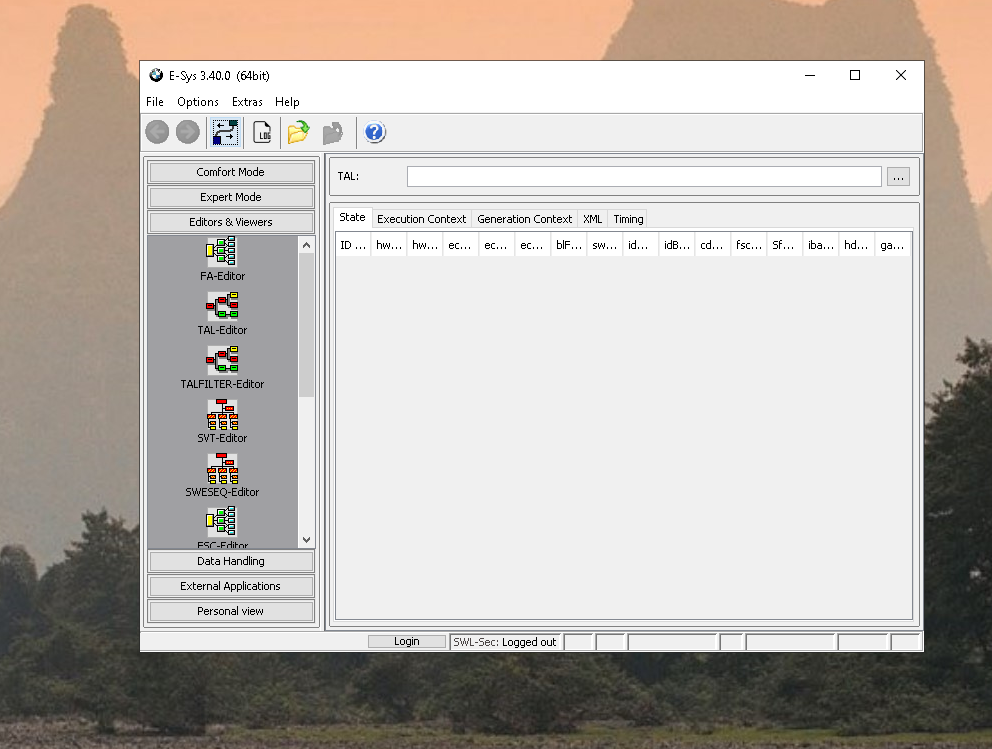Click the editors list scroll up arrow
The image size is (992, 749).
pyautogui.click(x=306, y=245)
